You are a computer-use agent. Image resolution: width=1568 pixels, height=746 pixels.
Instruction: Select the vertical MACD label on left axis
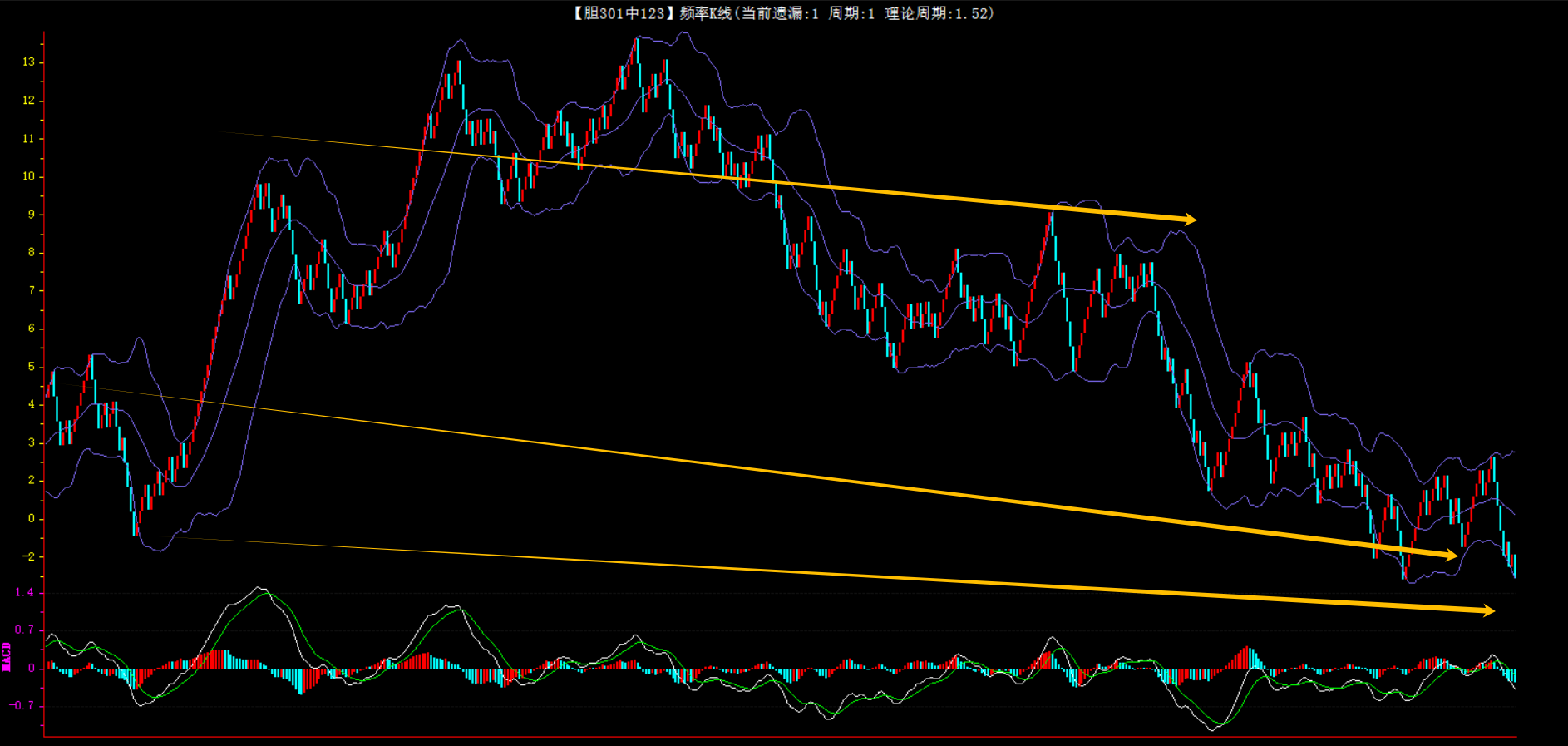pos(7,656)
